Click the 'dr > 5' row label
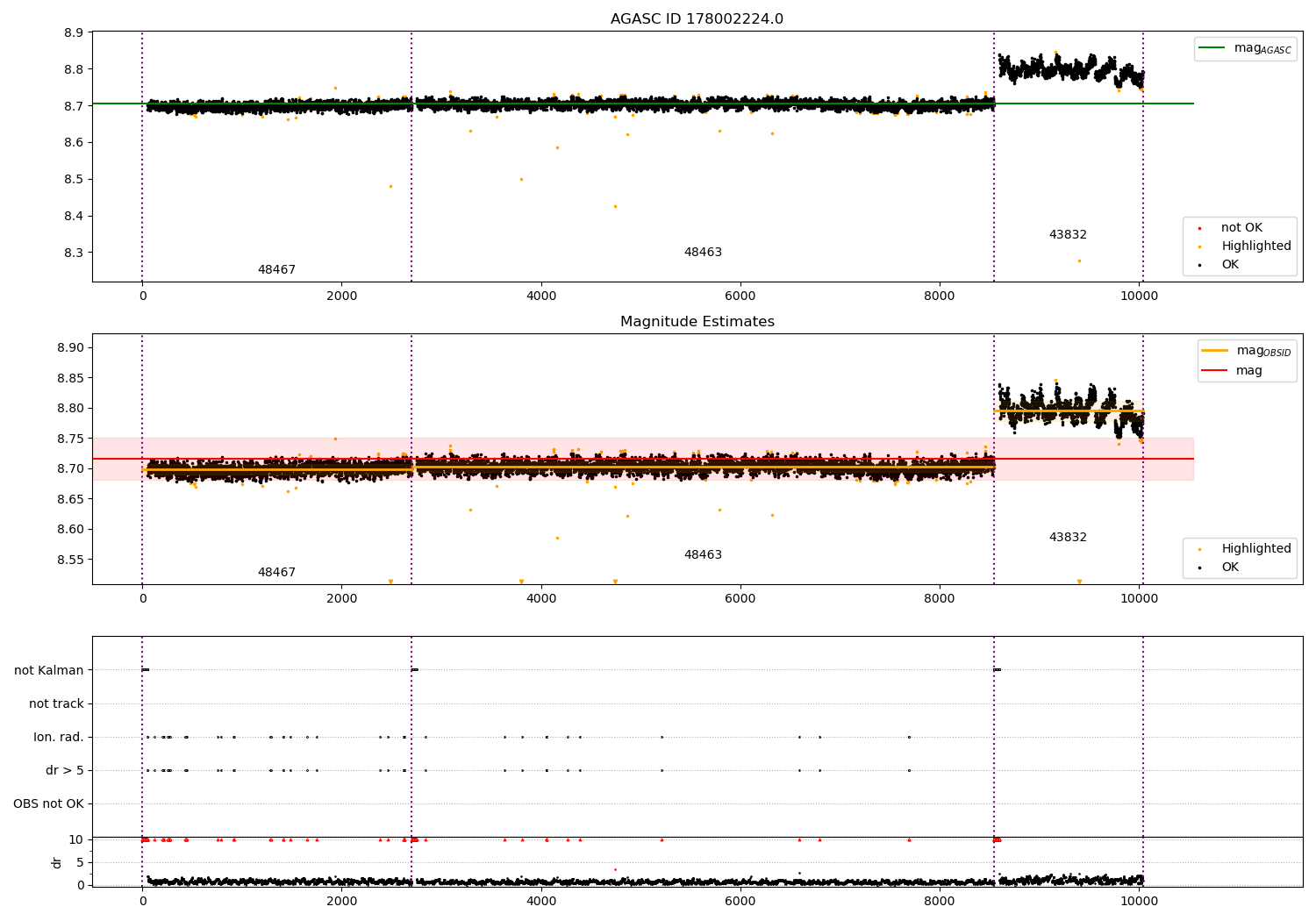Image resolution: width=1316 pixels, height=921 pixels. tap(65, 771)
